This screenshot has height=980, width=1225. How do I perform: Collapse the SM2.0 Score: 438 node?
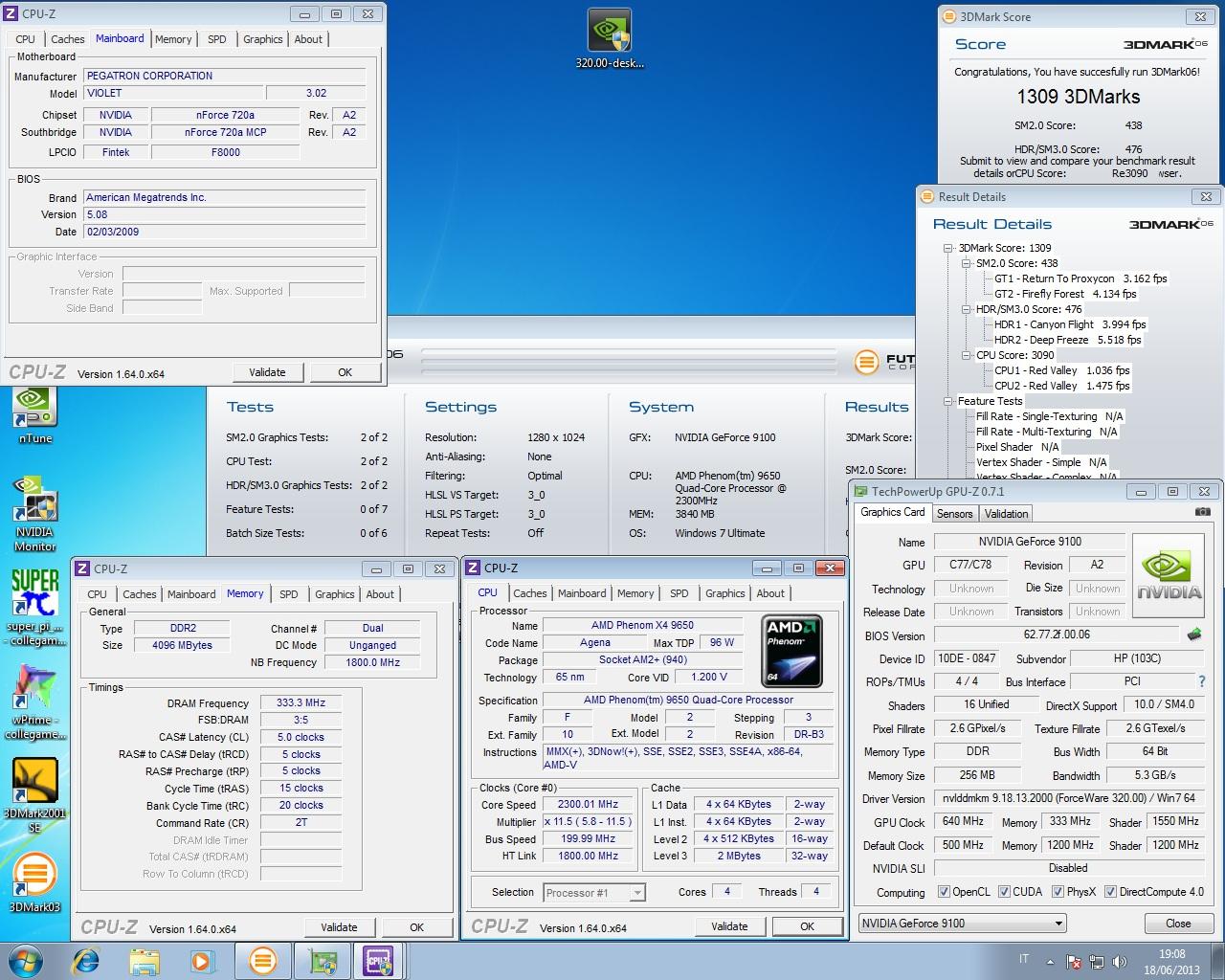(966, 263)
